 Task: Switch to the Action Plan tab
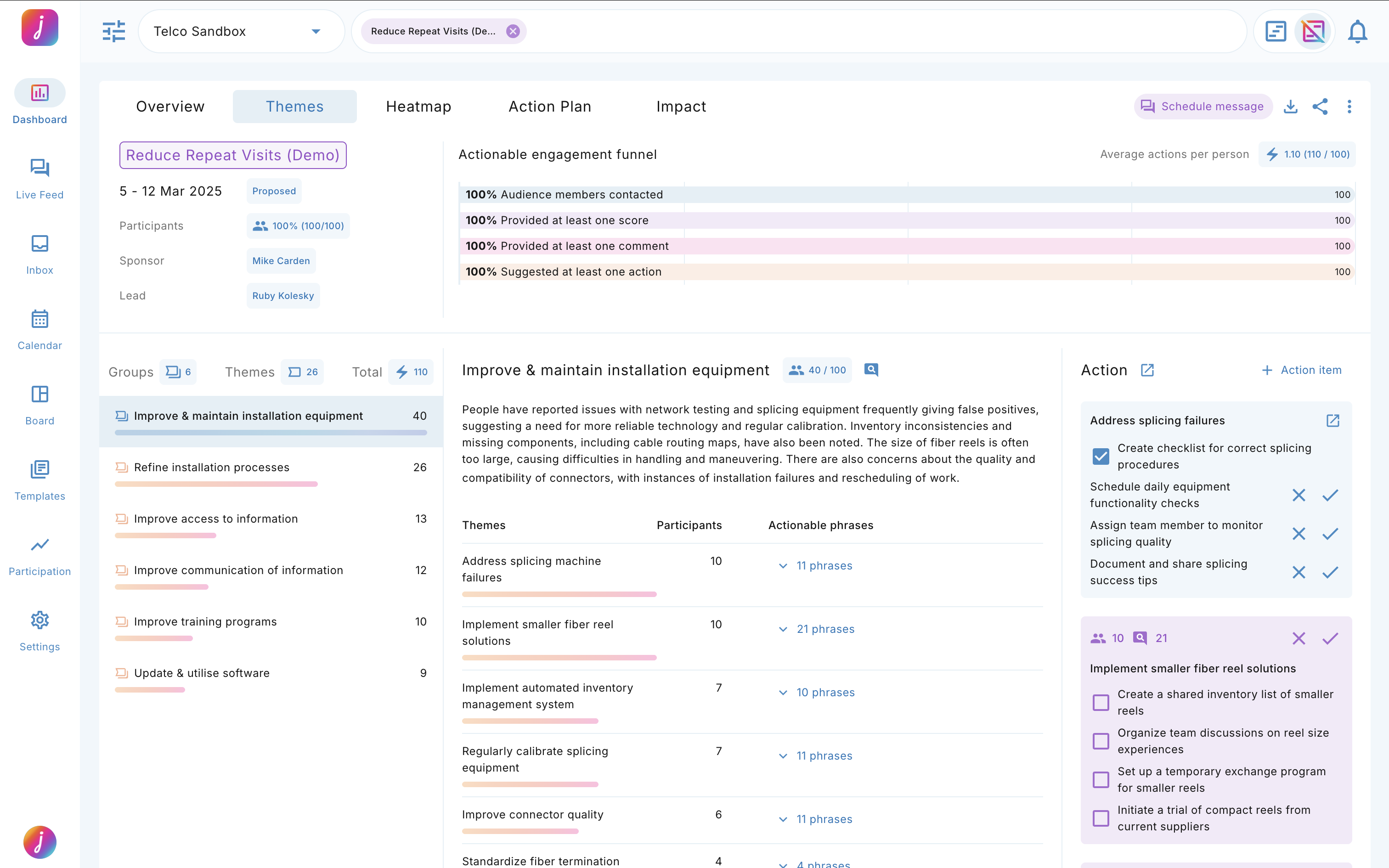[x=549, y=107]
